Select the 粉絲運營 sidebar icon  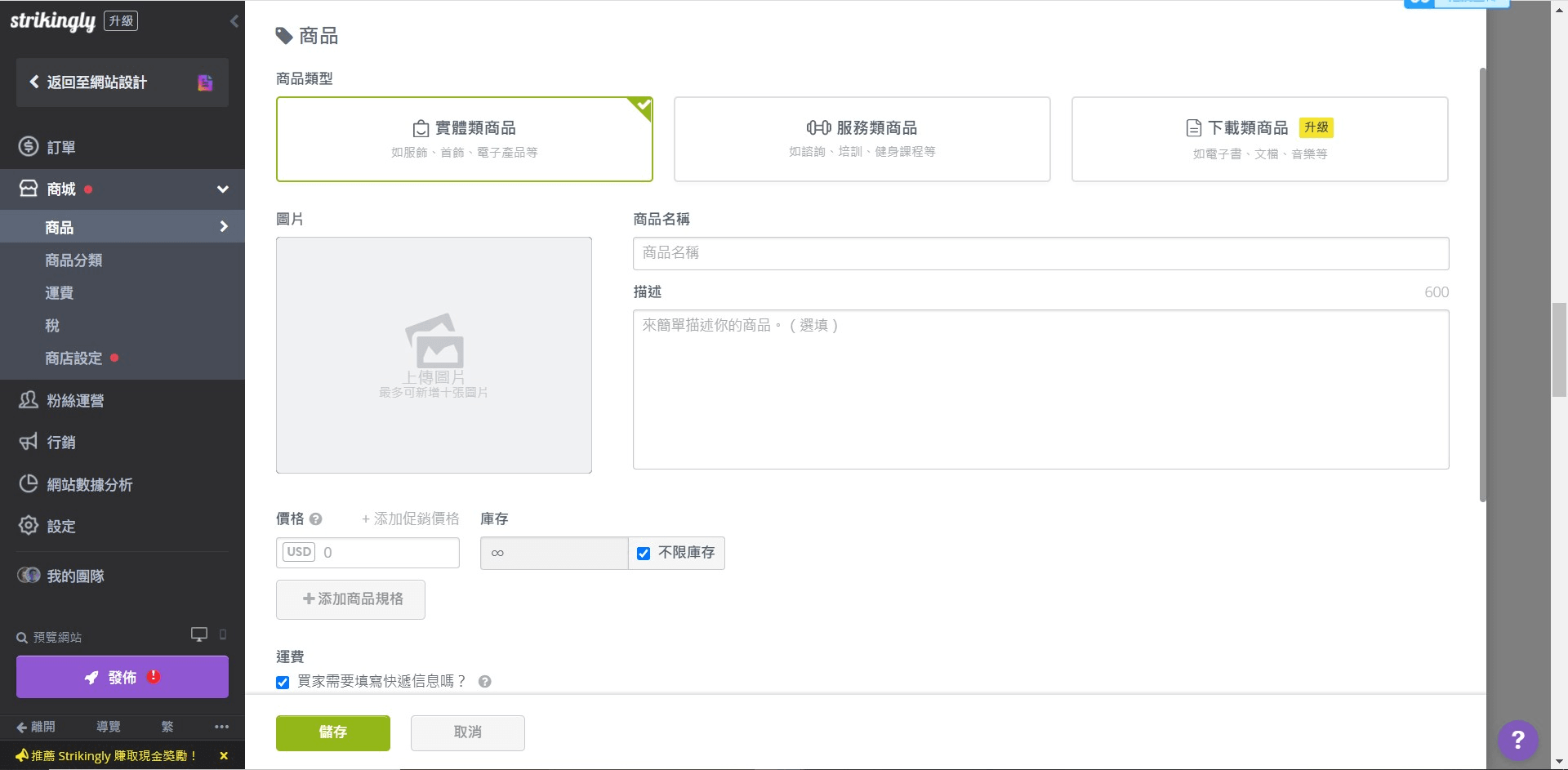(28, 400)
